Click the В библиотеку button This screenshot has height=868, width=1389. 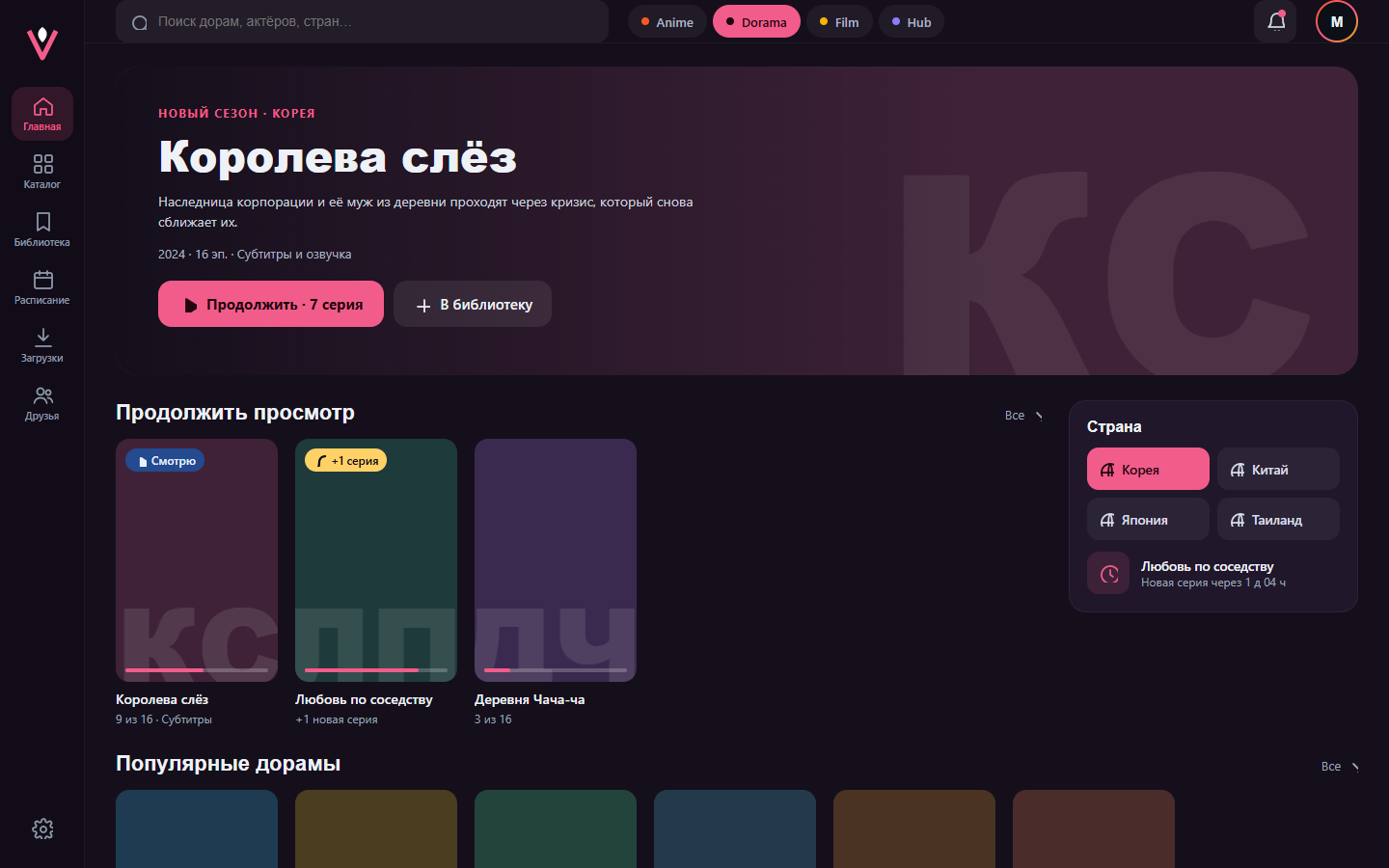[473, 304]
